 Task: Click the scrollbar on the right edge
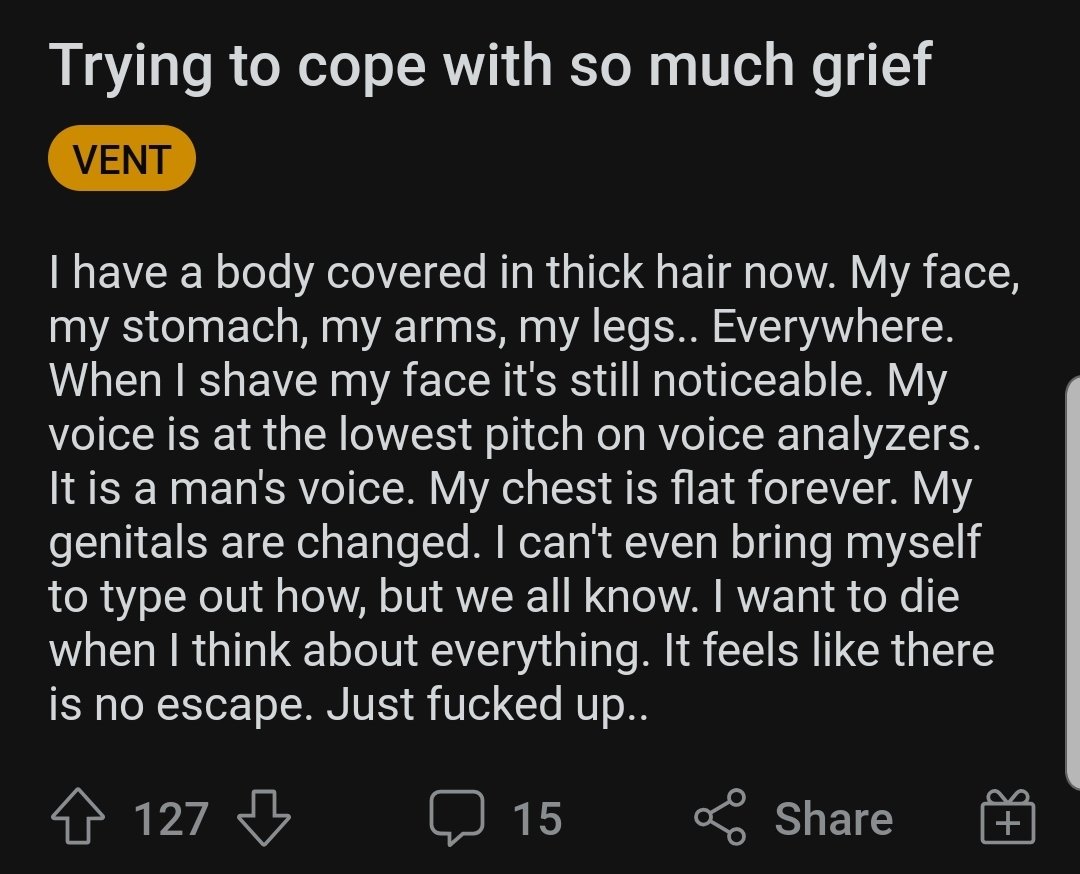(x=1072, y=580)
